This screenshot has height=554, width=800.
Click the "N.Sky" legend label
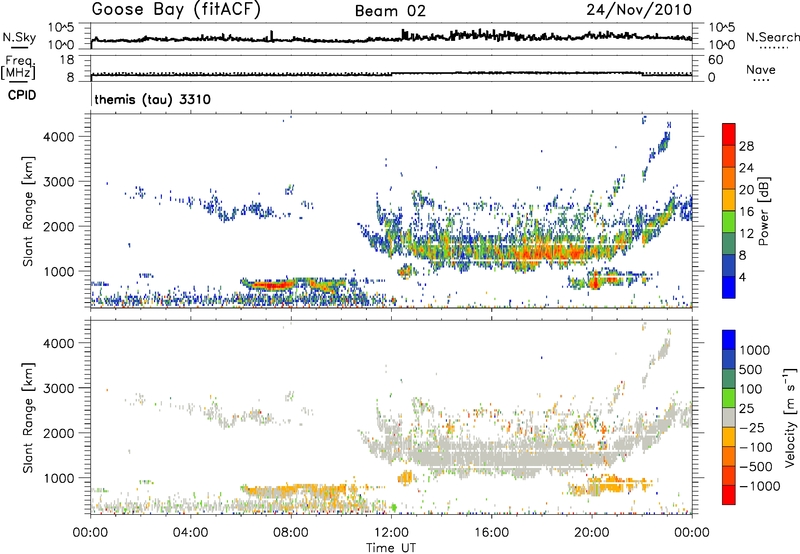(x=19, y=38)
